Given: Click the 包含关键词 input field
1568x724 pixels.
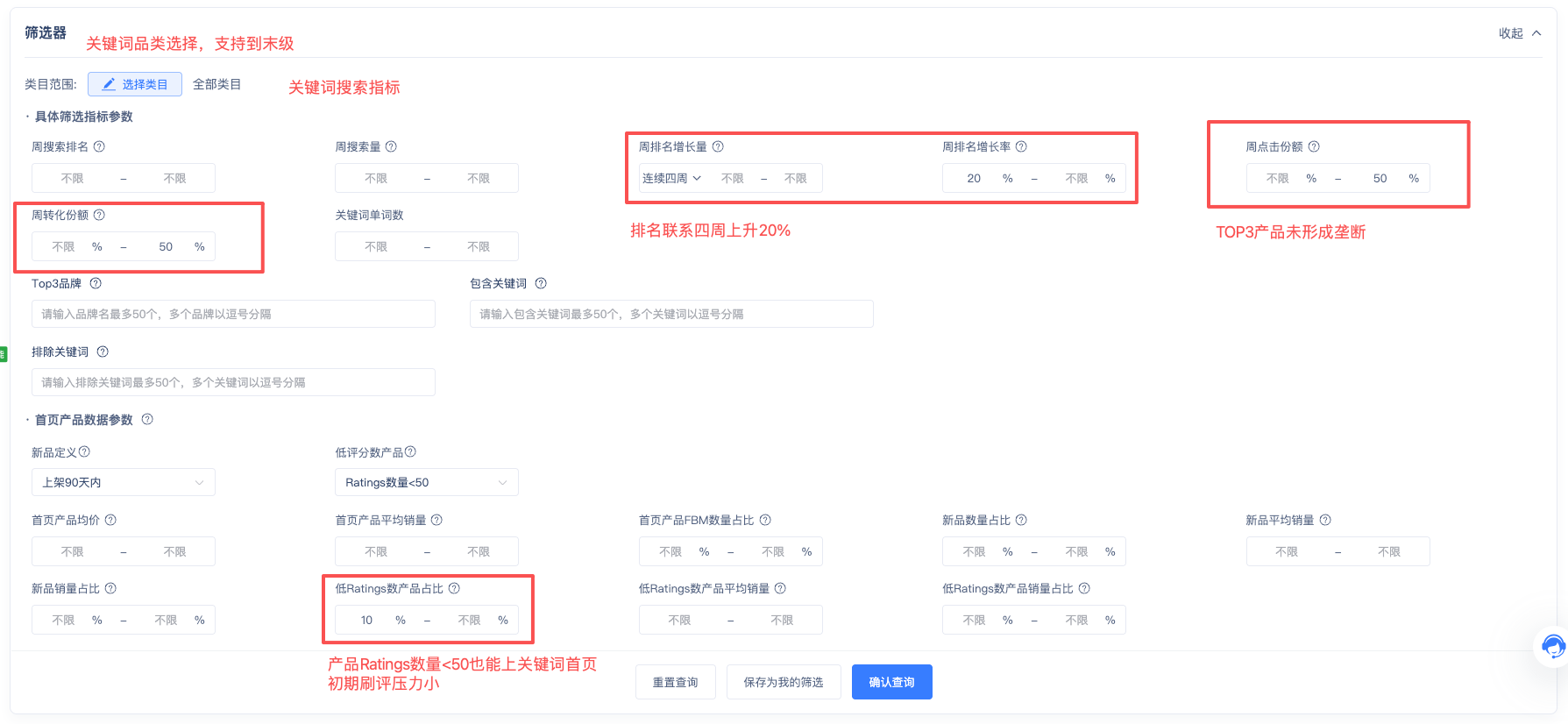Looking at the screenshot, I should point(671,314).
